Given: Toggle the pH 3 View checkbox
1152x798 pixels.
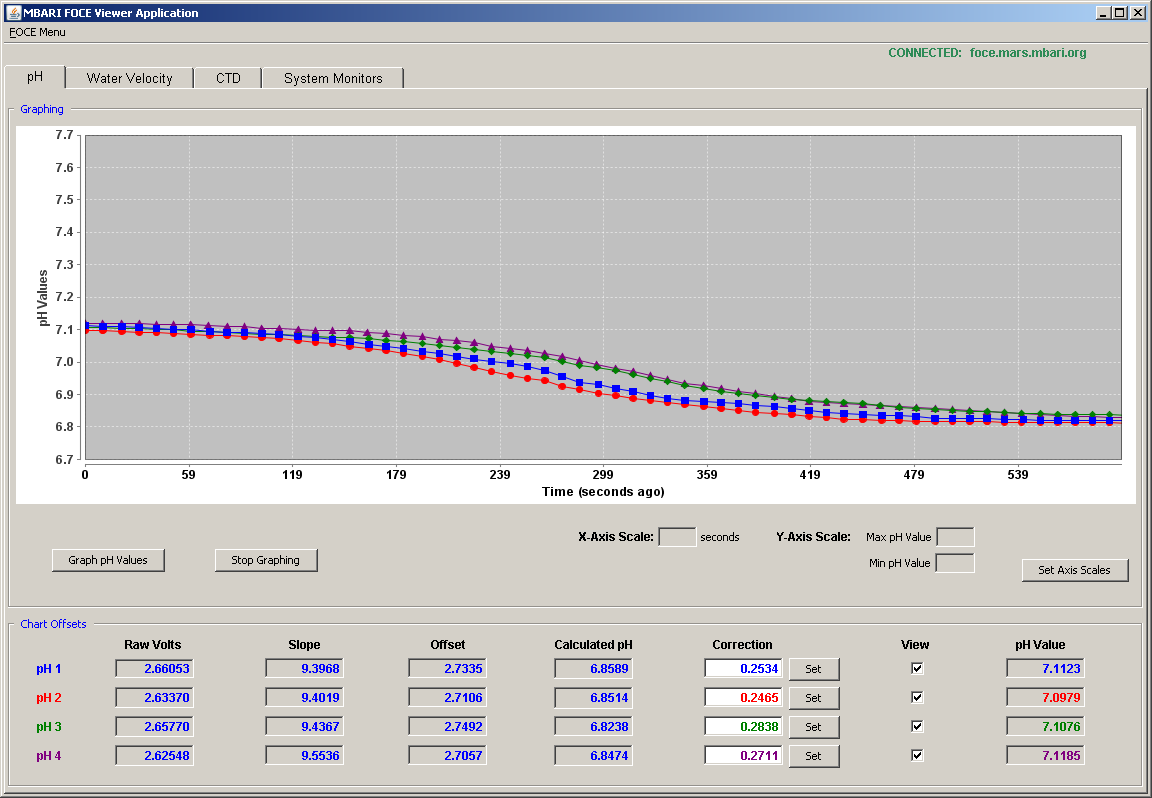Looking at the screenshot, I should pos(917,726).
